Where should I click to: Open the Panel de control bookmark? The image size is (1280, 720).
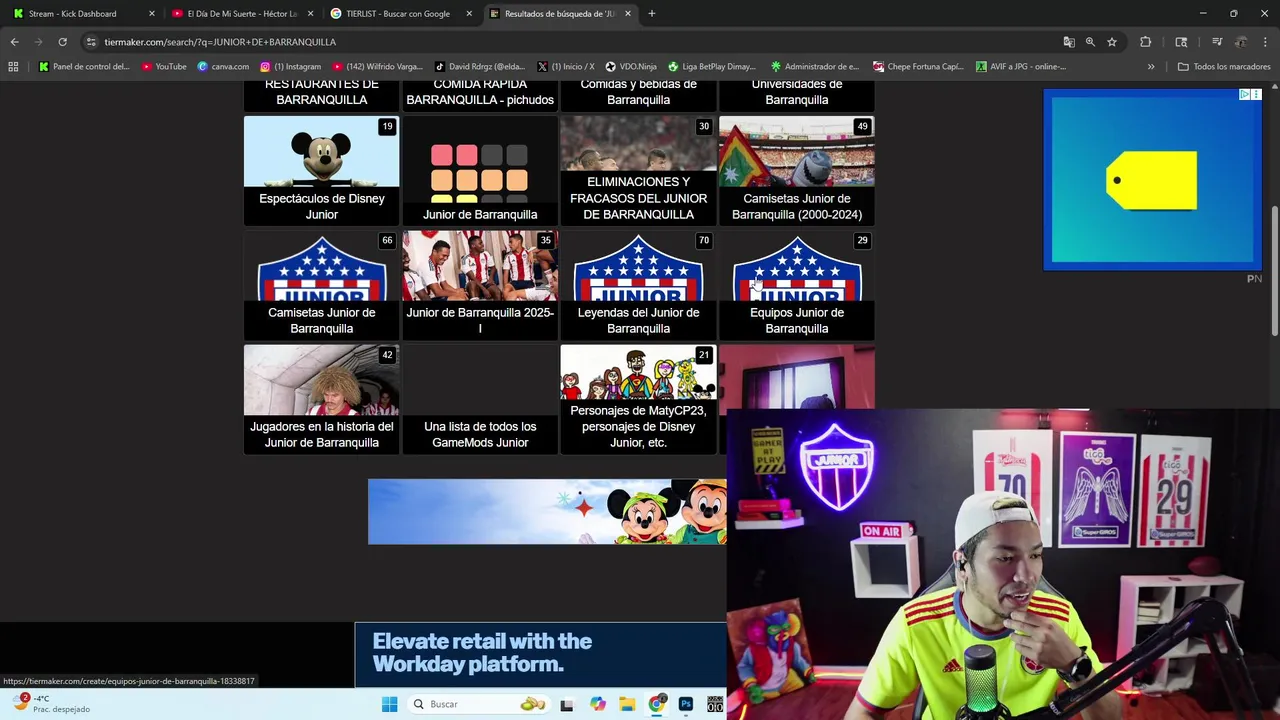(84, 67)
